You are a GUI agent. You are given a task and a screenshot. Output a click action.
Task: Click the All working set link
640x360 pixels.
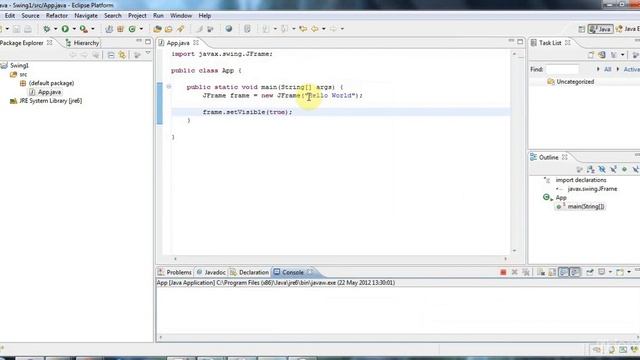coord(607,69)
